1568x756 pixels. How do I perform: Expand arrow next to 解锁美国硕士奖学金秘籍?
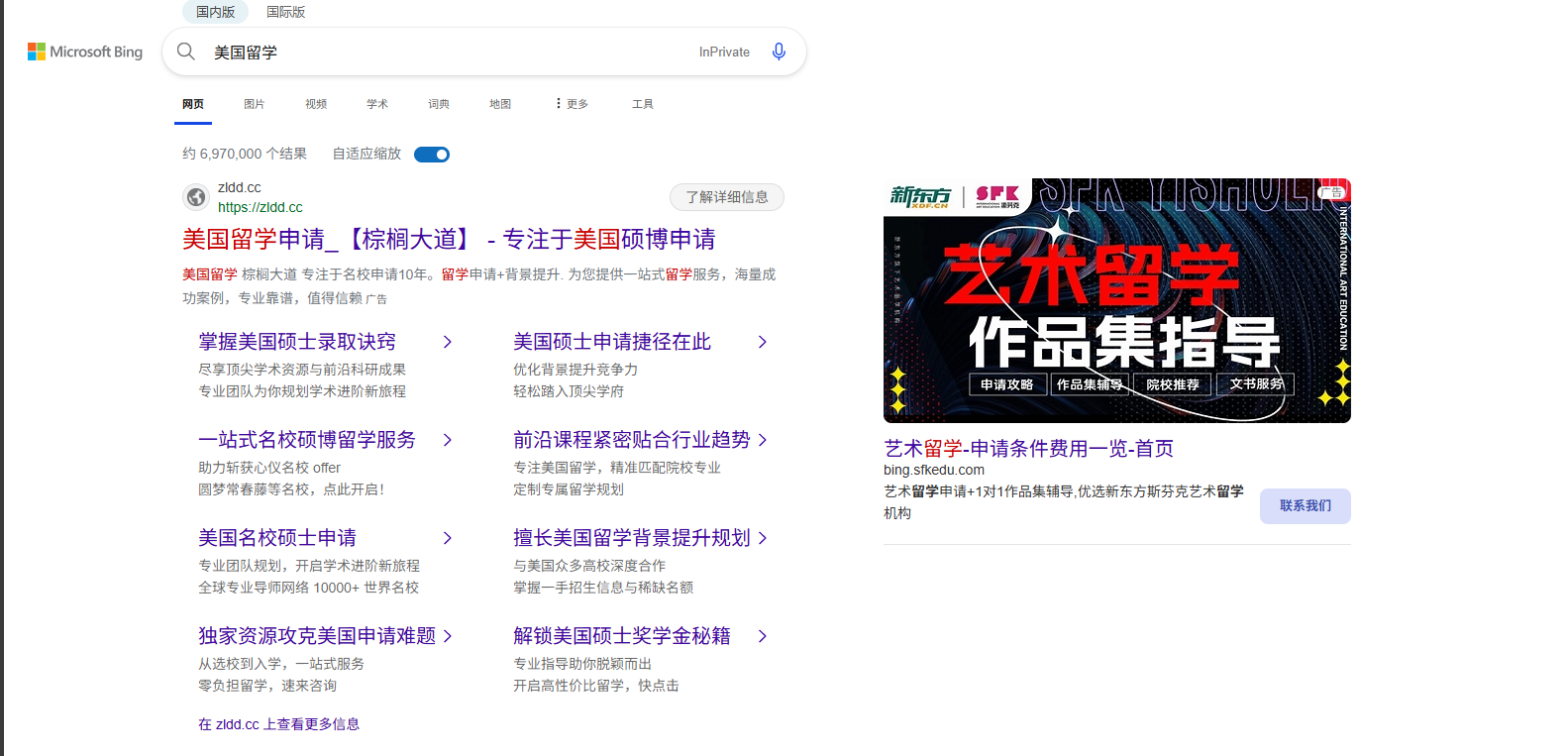763,636
